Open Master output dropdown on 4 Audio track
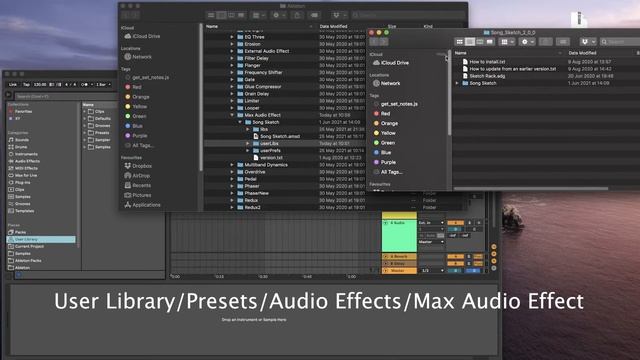 pyautogui.click(x=431, y=242)
